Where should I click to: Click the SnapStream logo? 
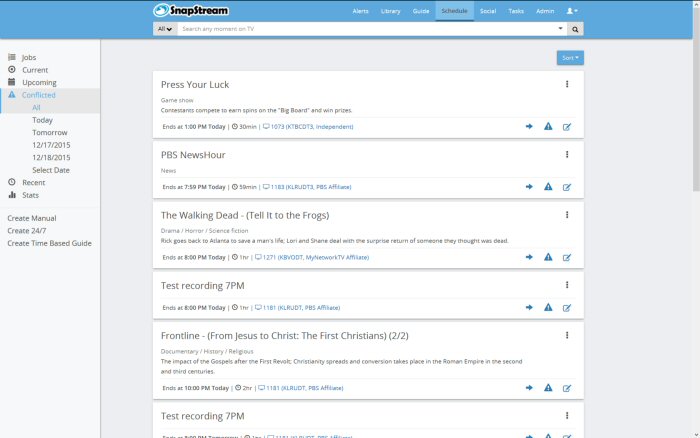(191, 10)
